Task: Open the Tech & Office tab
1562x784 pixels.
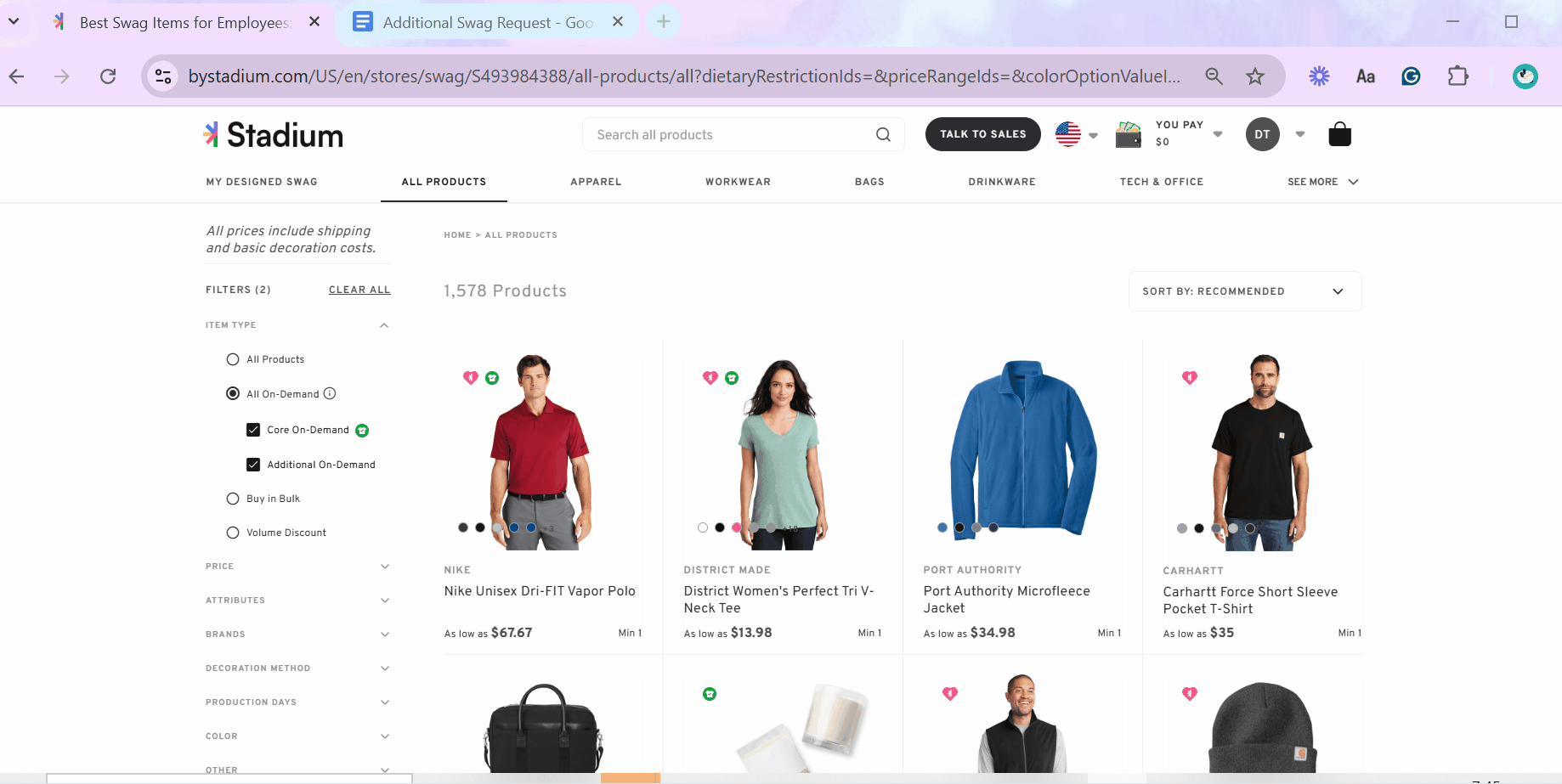Action: (1162, 182)
